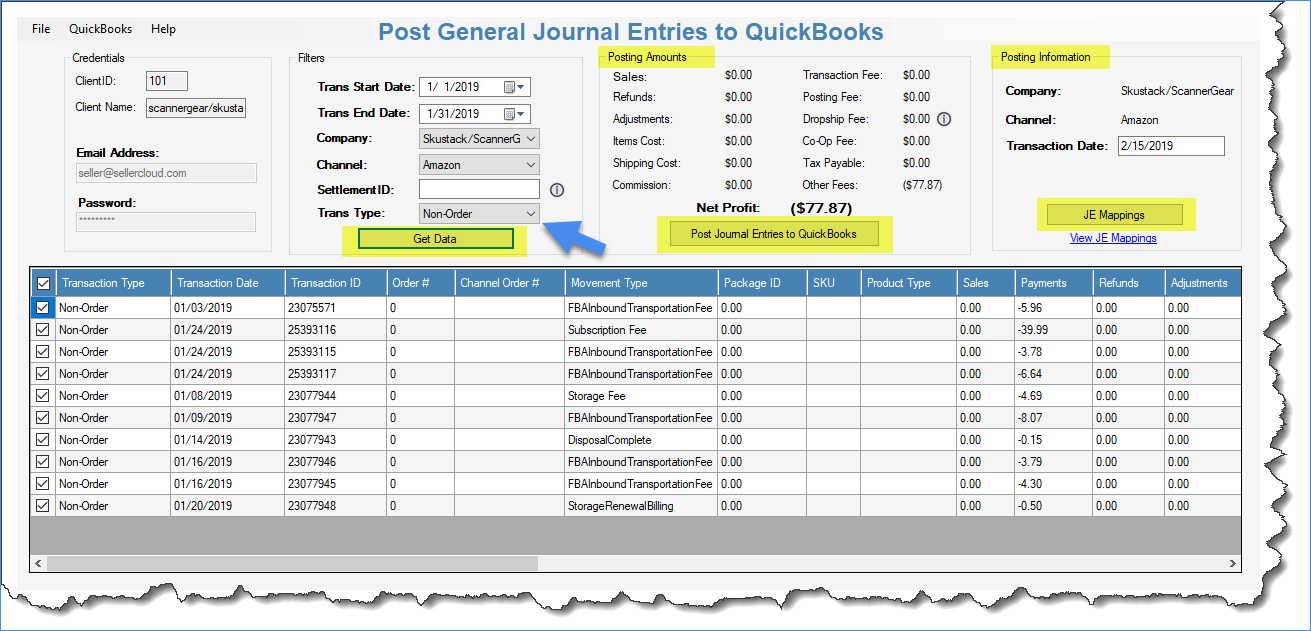Open the Help menu
The width and height of the screenshot is (1311, 631).
[x=163, y=29]
